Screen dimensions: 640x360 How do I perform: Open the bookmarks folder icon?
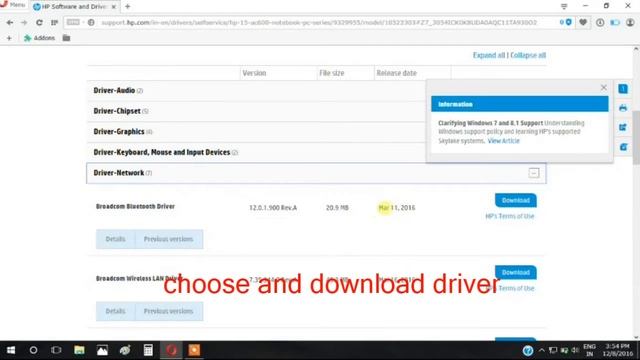tap(66, 38)
